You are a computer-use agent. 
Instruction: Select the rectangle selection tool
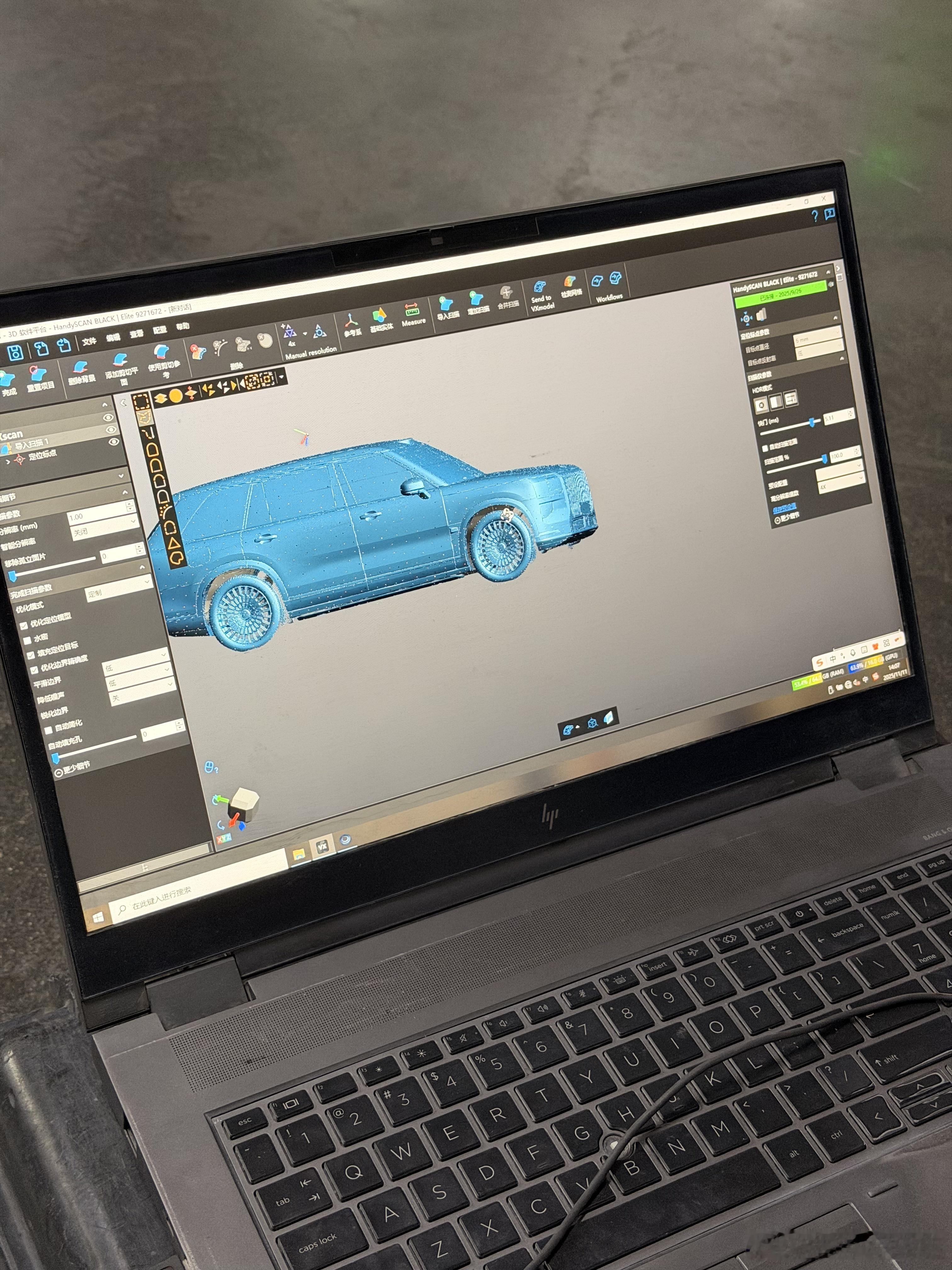141,401
